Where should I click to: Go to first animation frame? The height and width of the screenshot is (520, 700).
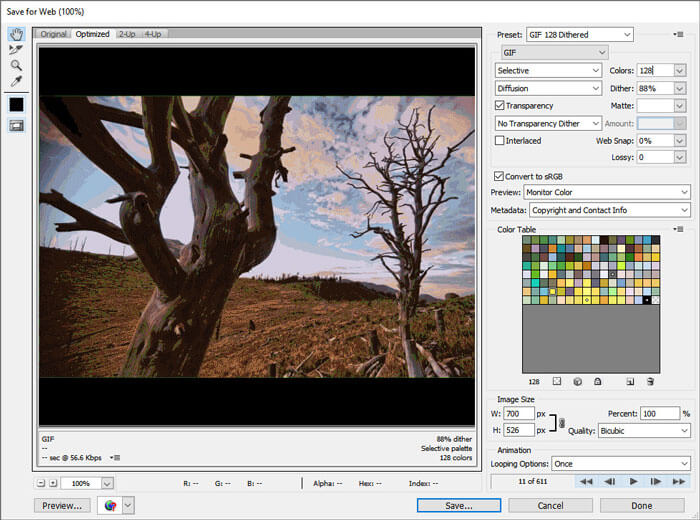pyautogui.click(x=586, y=481)
